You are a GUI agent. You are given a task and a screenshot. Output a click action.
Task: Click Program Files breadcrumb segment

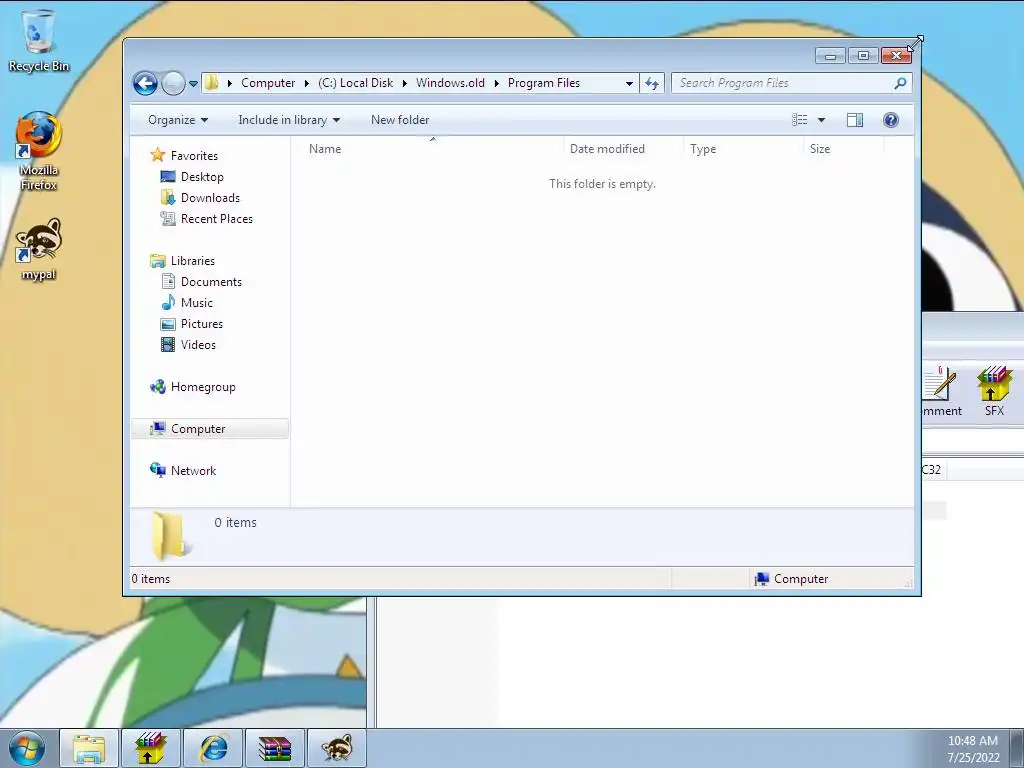point(543,83)
